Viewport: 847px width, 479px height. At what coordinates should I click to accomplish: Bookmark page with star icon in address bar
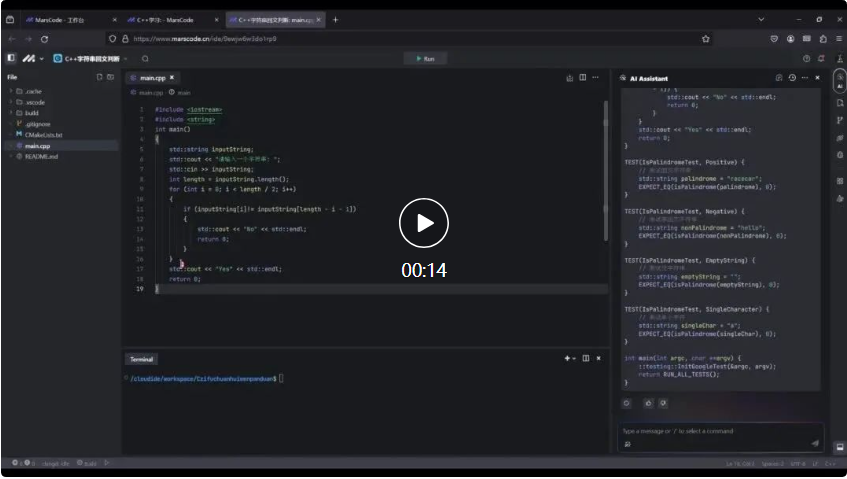click(x=706, y=39)
